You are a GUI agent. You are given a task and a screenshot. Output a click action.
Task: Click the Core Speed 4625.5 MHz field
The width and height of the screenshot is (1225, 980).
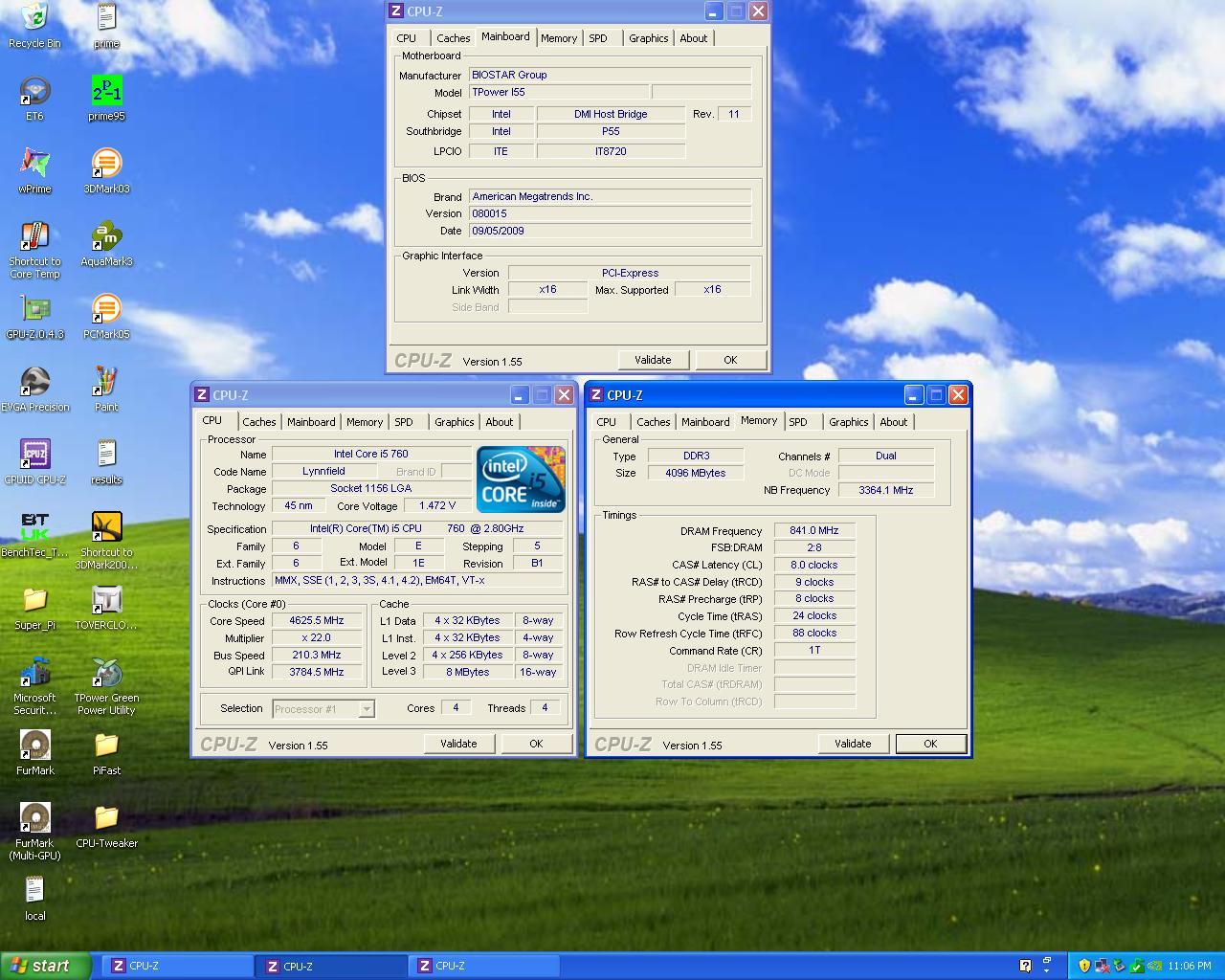(317, 620)
